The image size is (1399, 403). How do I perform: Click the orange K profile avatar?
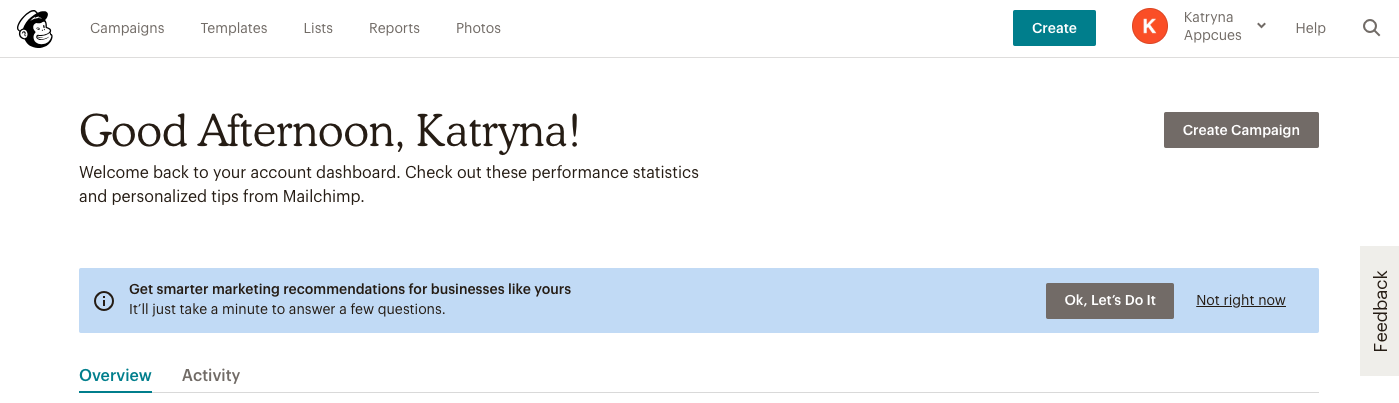coord(1150,27)
